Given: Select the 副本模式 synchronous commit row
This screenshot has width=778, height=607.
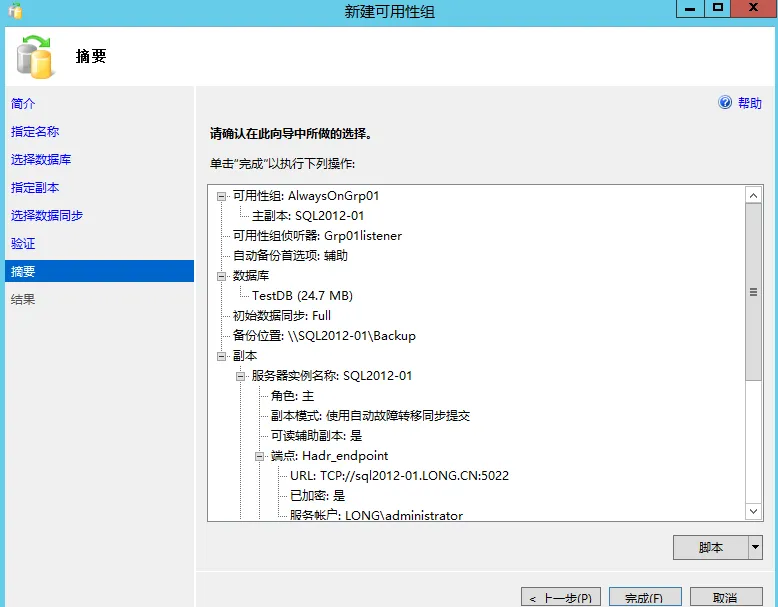Looking at the screenshot, I should click(x=370, y=415).
